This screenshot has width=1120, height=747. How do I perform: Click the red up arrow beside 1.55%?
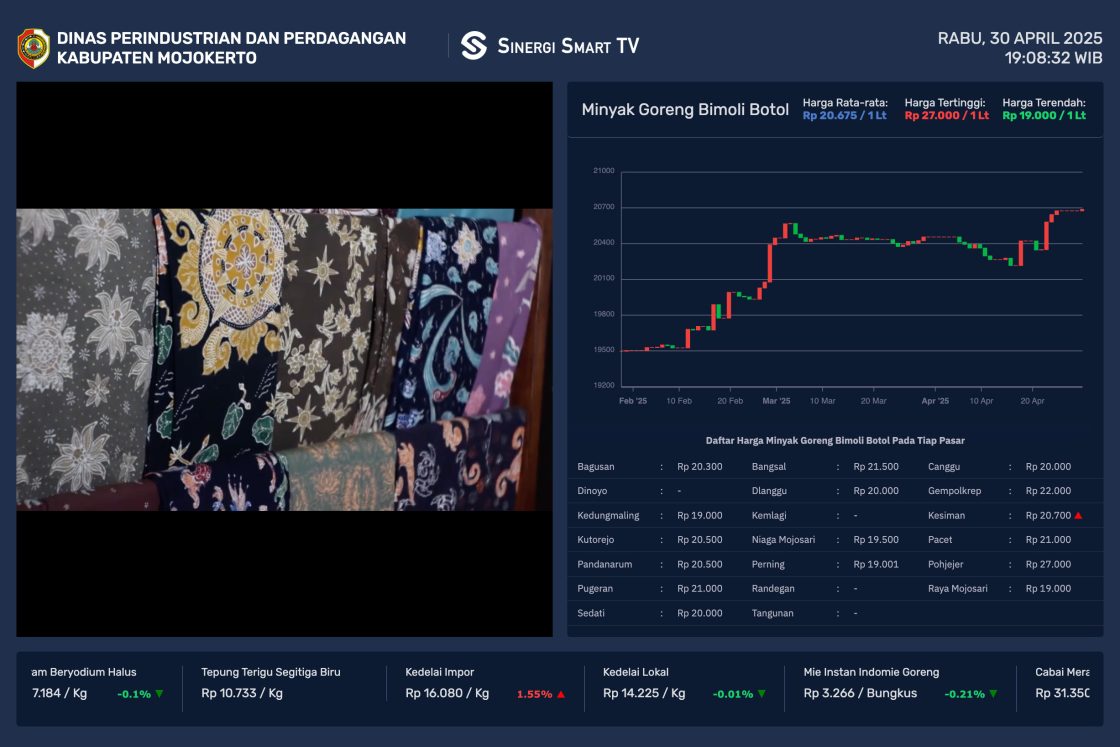click(x=561, y=693)
